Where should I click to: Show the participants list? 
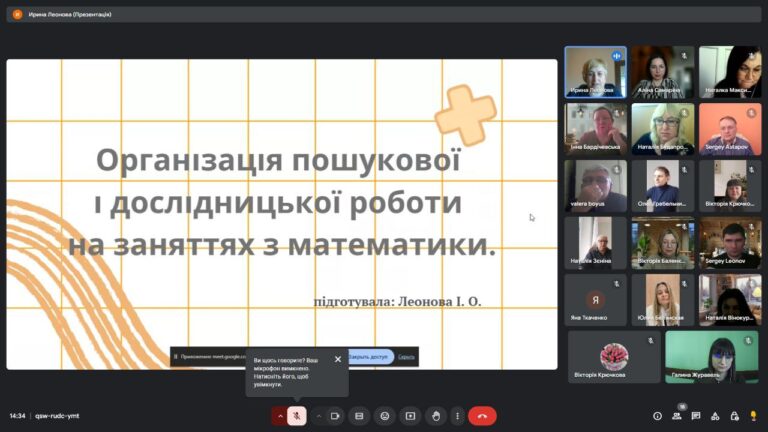click(x=677, y=416)
